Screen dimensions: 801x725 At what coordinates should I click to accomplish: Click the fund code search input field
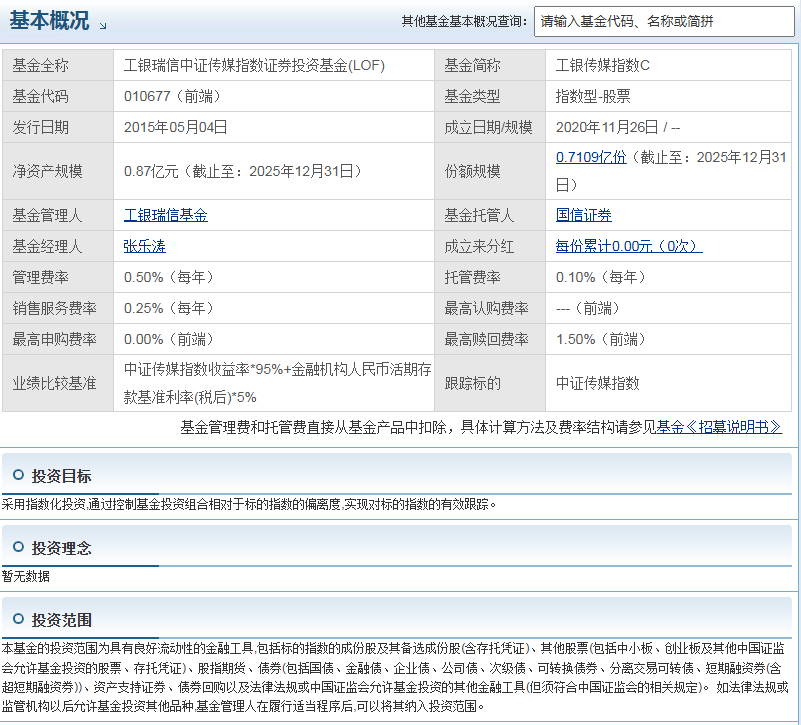click(664, 21)
